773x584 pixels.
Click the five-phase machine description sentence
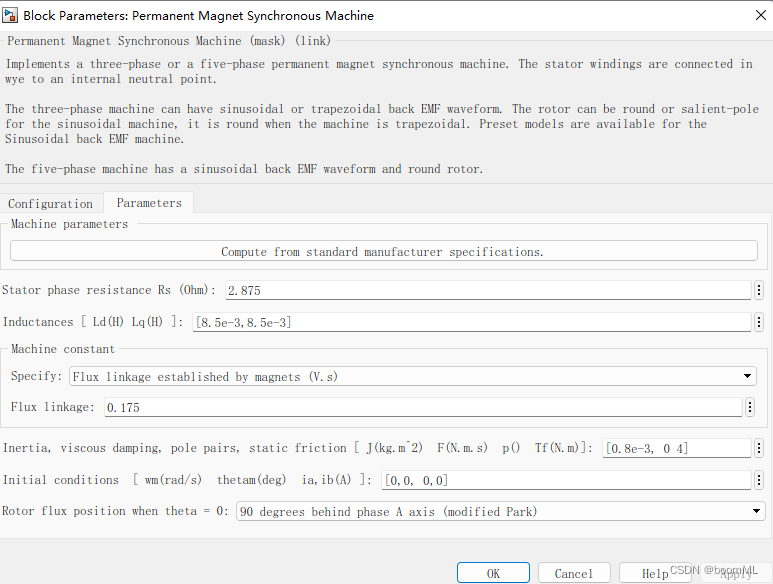coord(244,169)
